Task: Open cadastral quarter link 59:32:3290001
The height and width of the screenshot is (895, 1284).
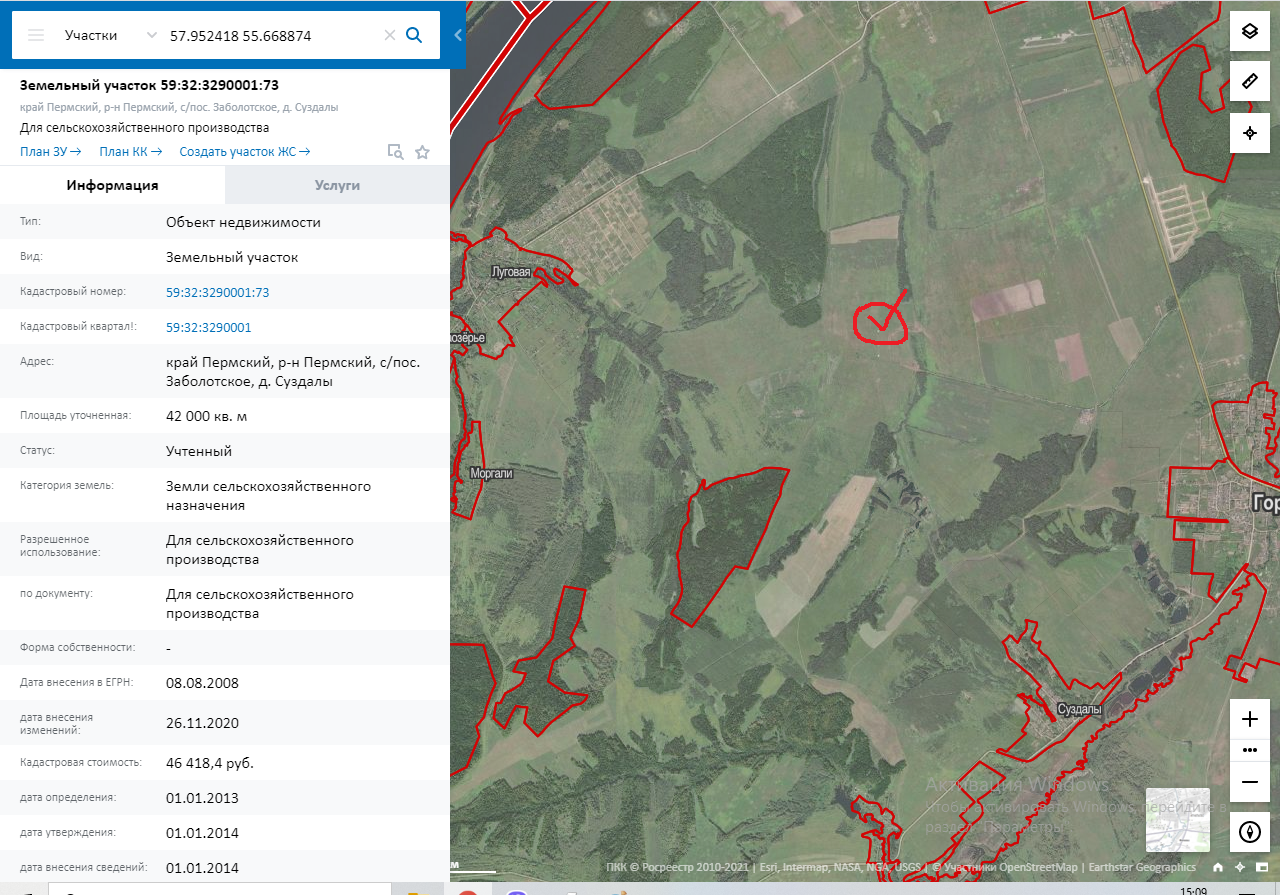Action: click(x=208, y=328)
